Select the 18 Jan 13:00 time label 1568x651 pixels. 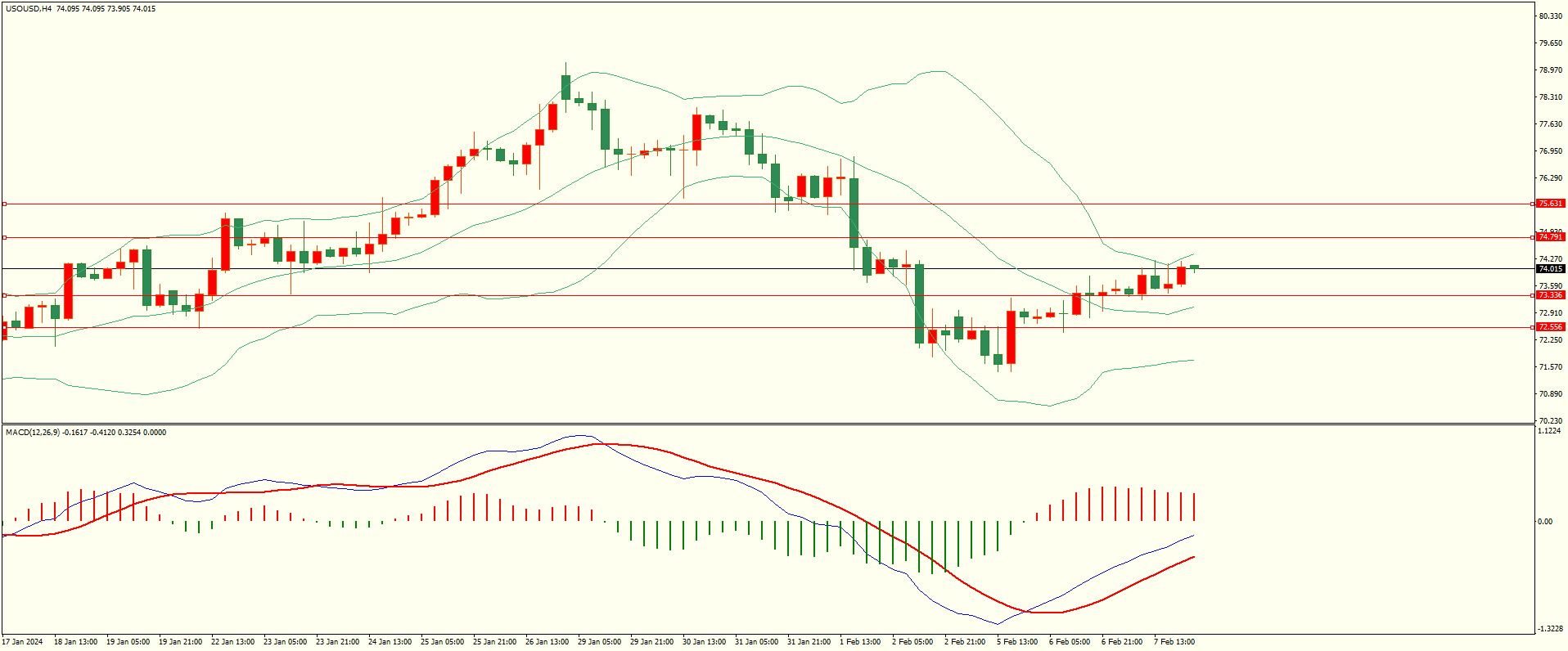click(75, 642)
